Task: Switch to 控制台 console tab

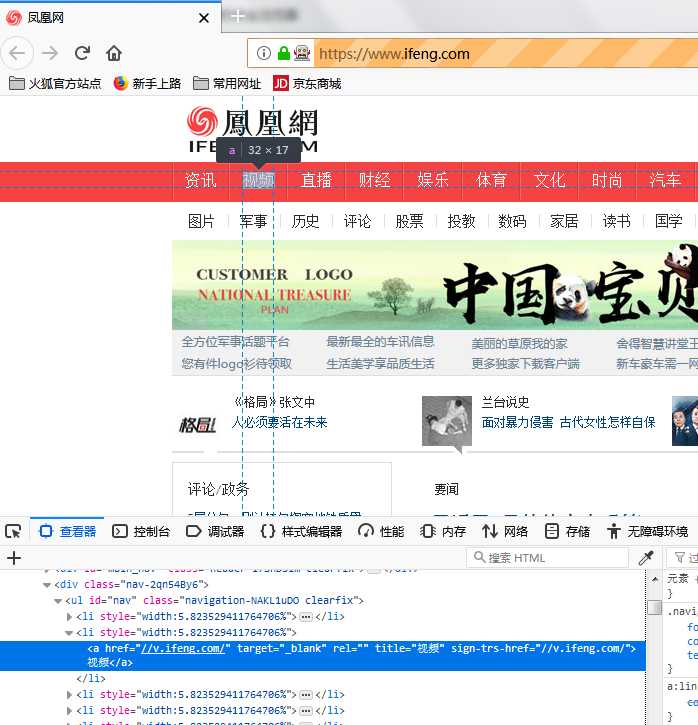Action: pyautogui.click(x=141, y=531)
